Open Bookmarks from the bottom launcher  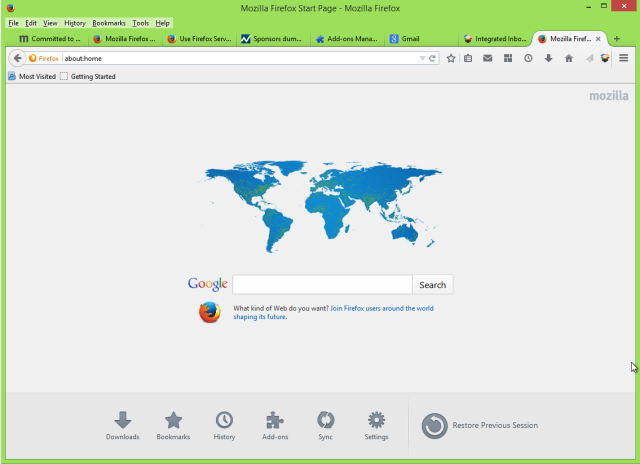[x=173, y=426]
